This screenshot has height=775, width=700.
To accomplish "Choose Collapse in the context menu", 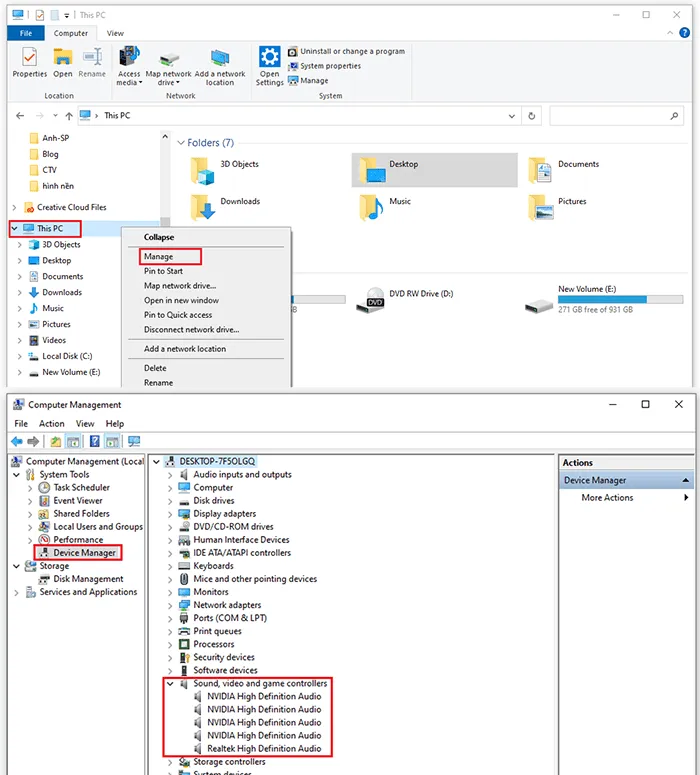I will pyautogui.click(x=159, y=237).
